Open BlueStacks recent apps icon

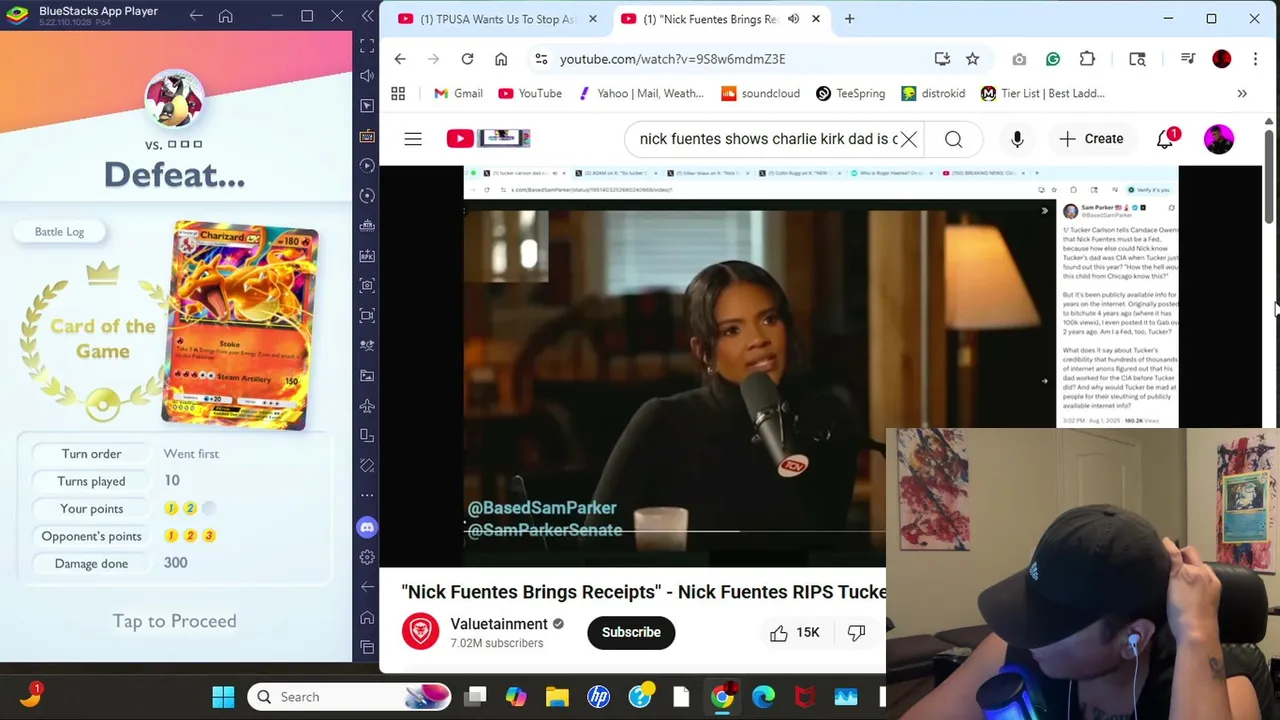click(367, 647)
